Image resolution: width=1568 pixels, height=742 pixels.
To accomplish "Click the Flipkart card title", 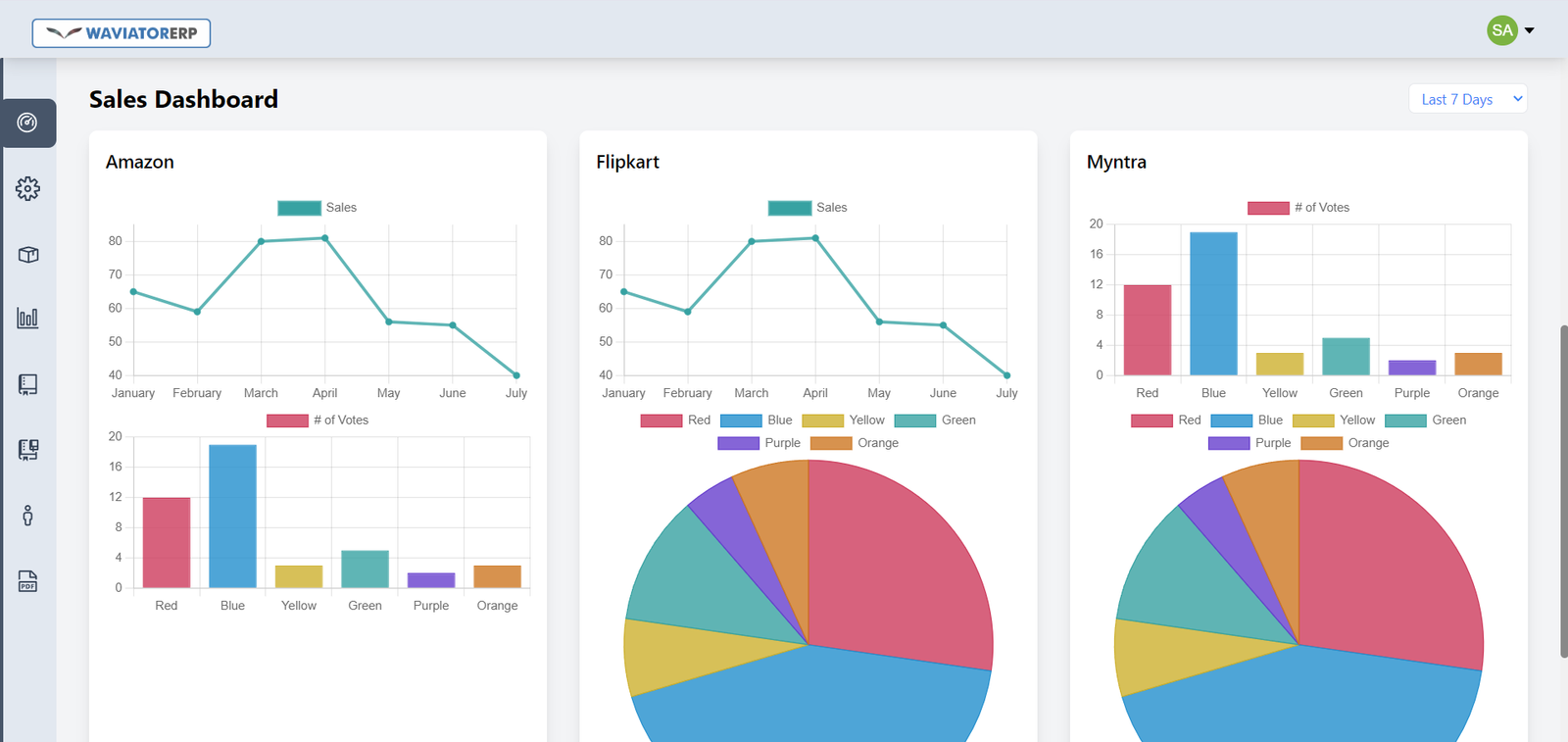I will (627, 162).
